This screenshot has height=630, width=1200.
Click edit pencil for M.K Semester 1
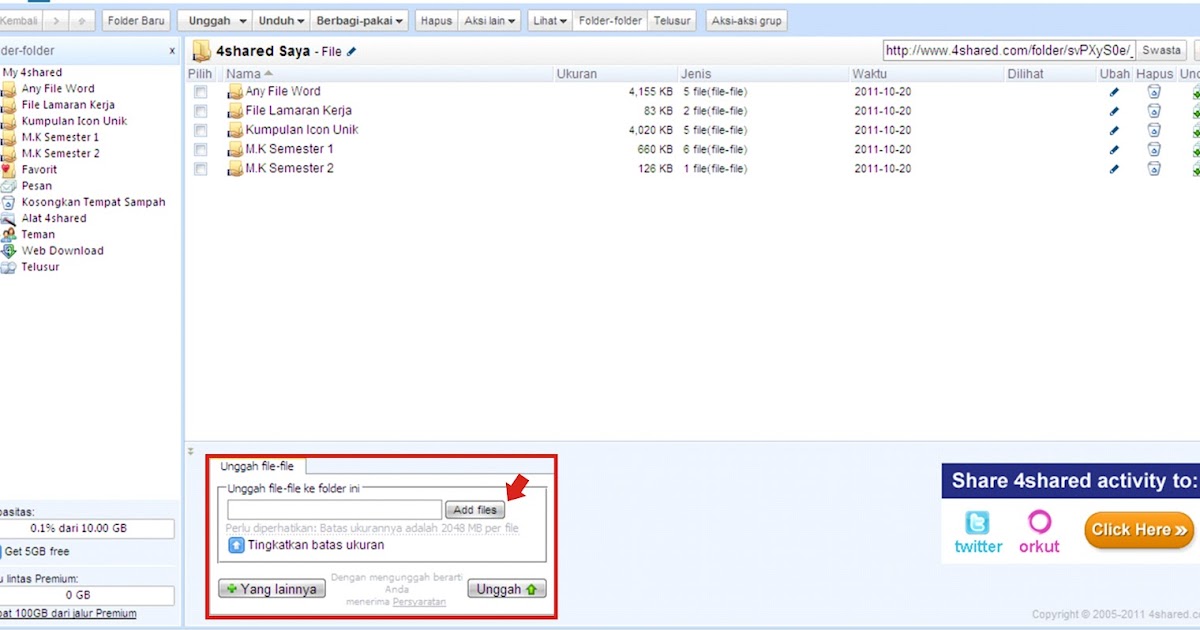[1114, 150]
